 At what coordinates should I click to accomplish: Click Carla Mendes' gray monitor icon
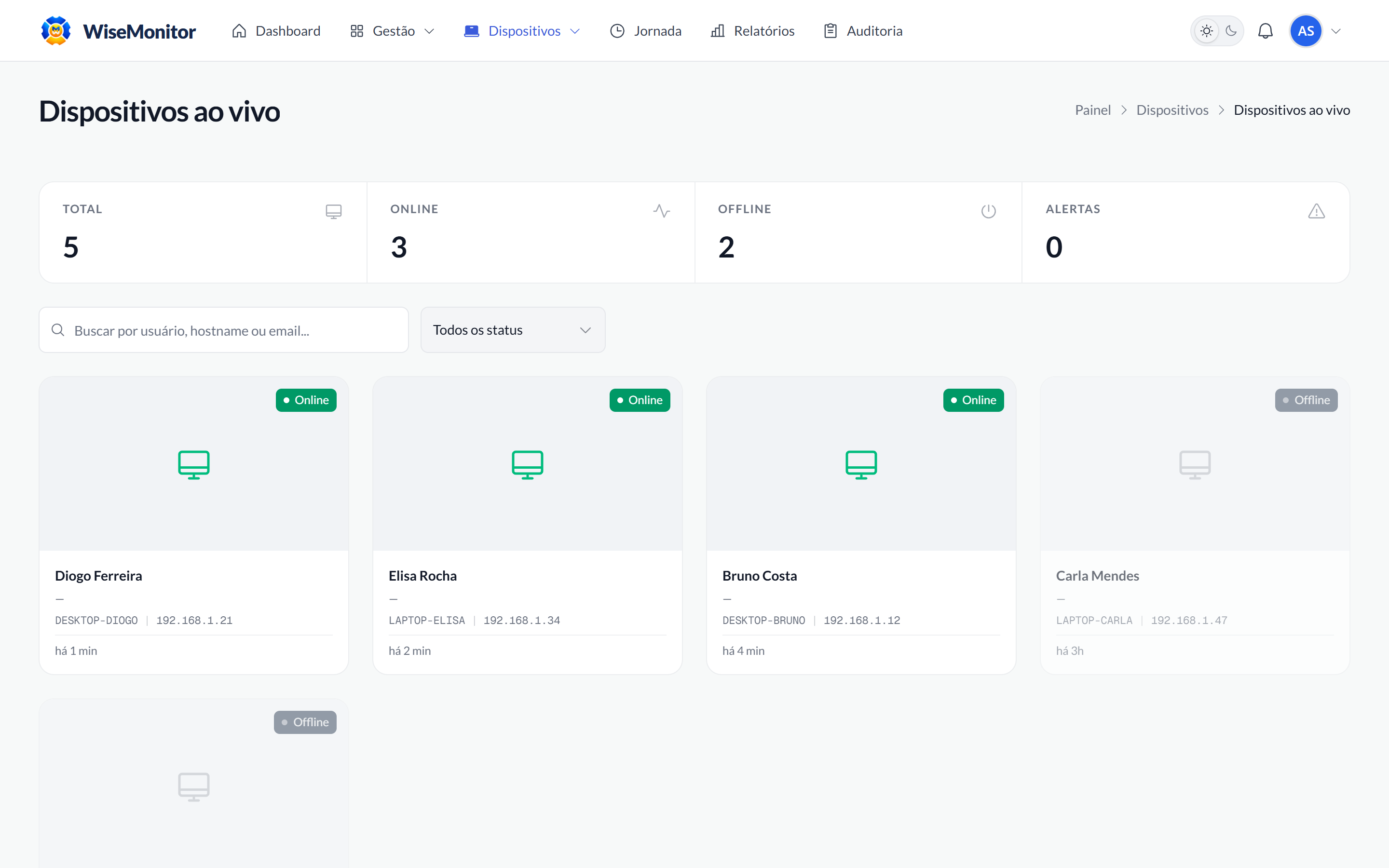coord(1195,464)
